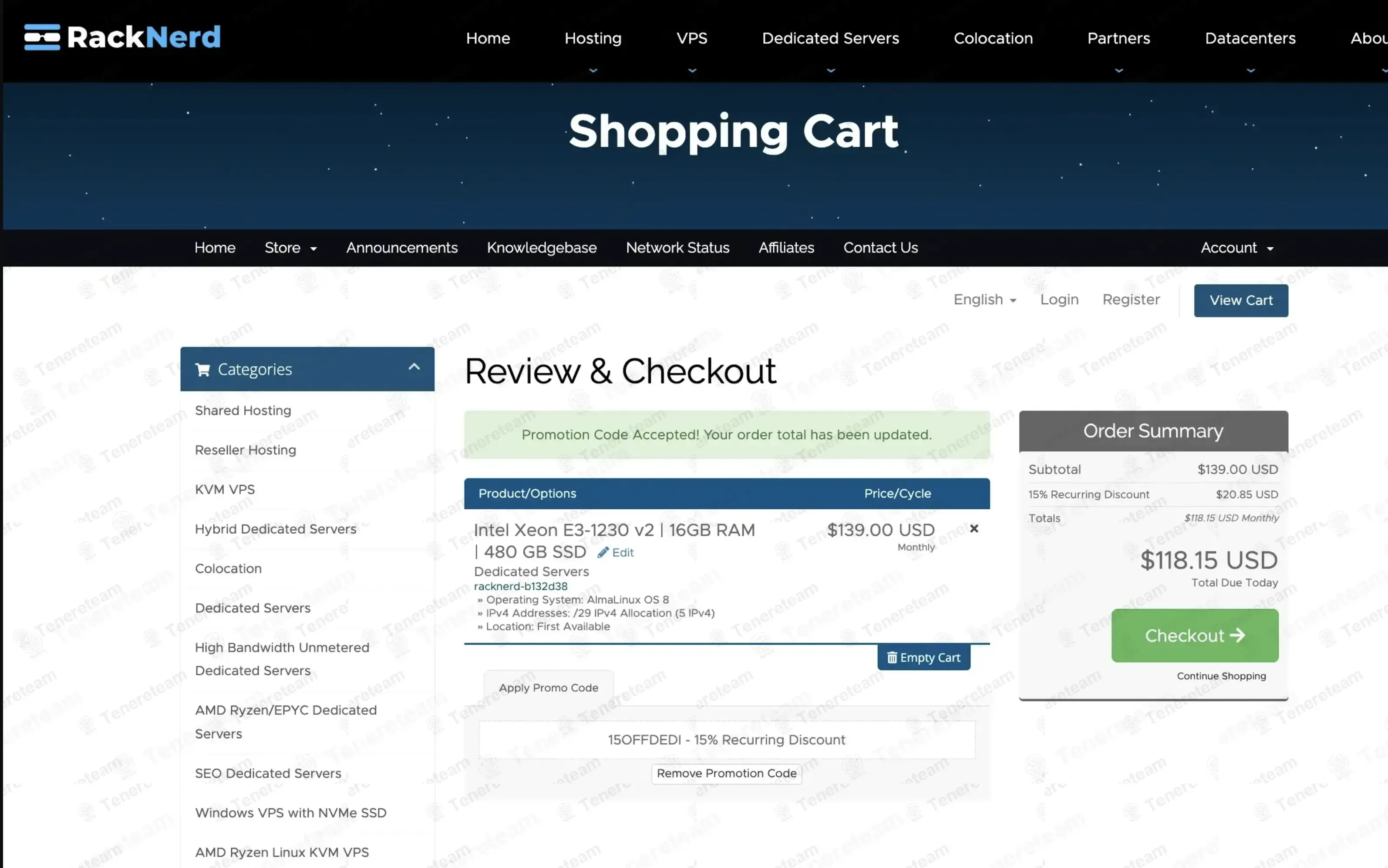Viewport: 1388px width, 868px height.
Task: Expand the Hosting top navigation menu
Action: (593, 38)
